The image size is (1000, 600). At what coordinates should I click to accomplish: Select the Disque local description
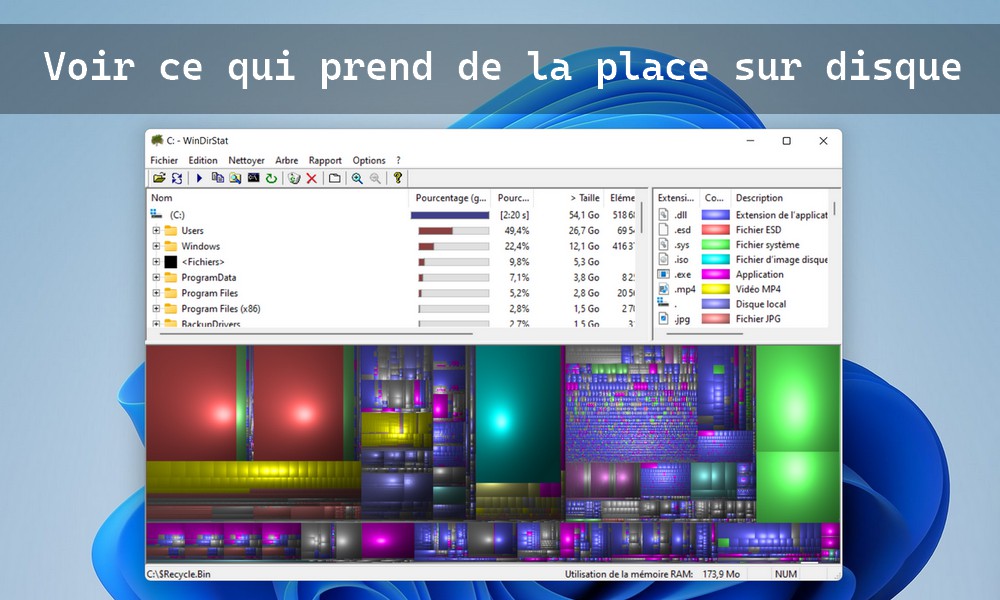point(761,304)
